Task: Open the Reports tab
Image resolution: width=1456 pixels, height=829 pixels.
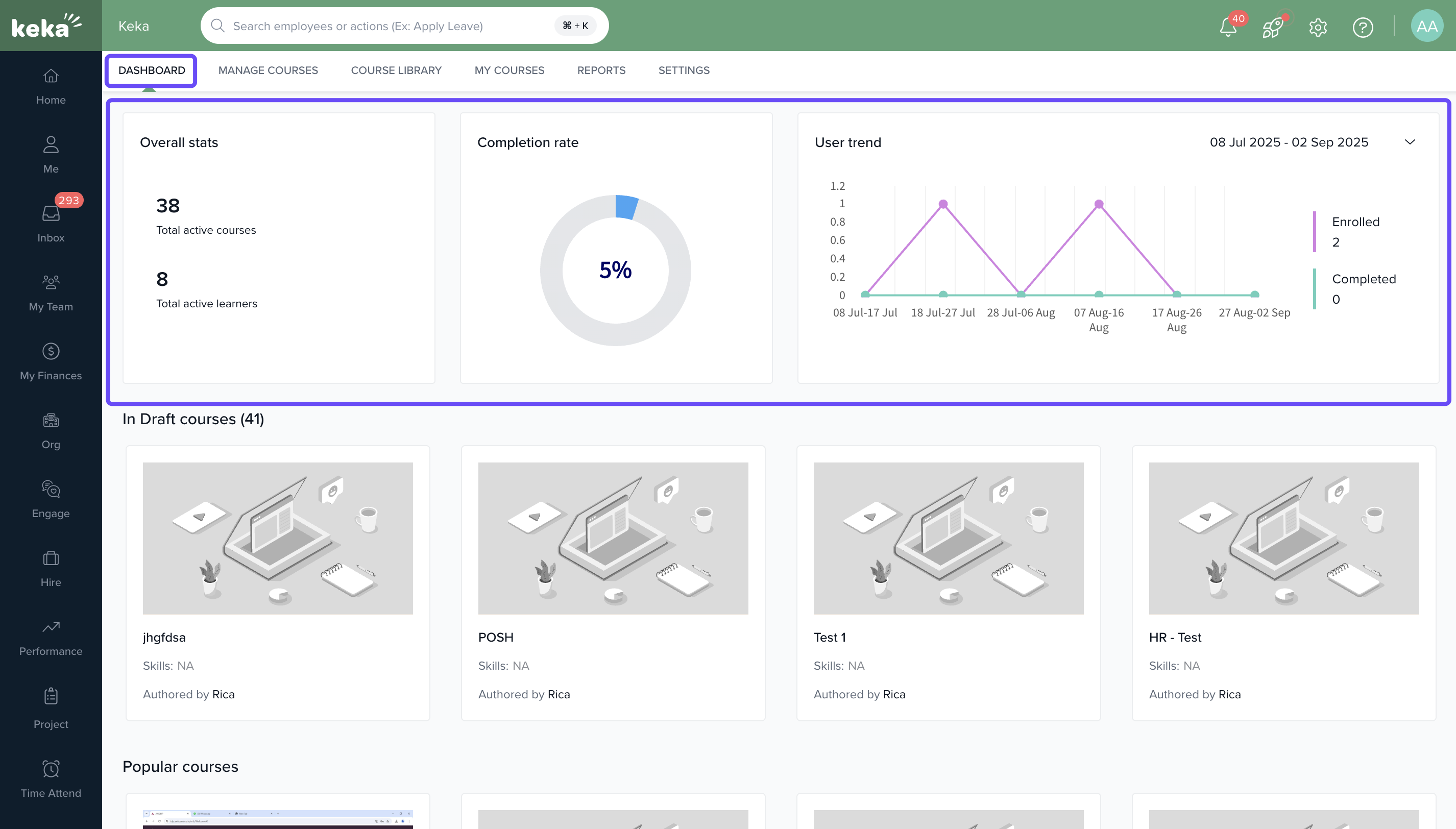Action: point(601,70)
